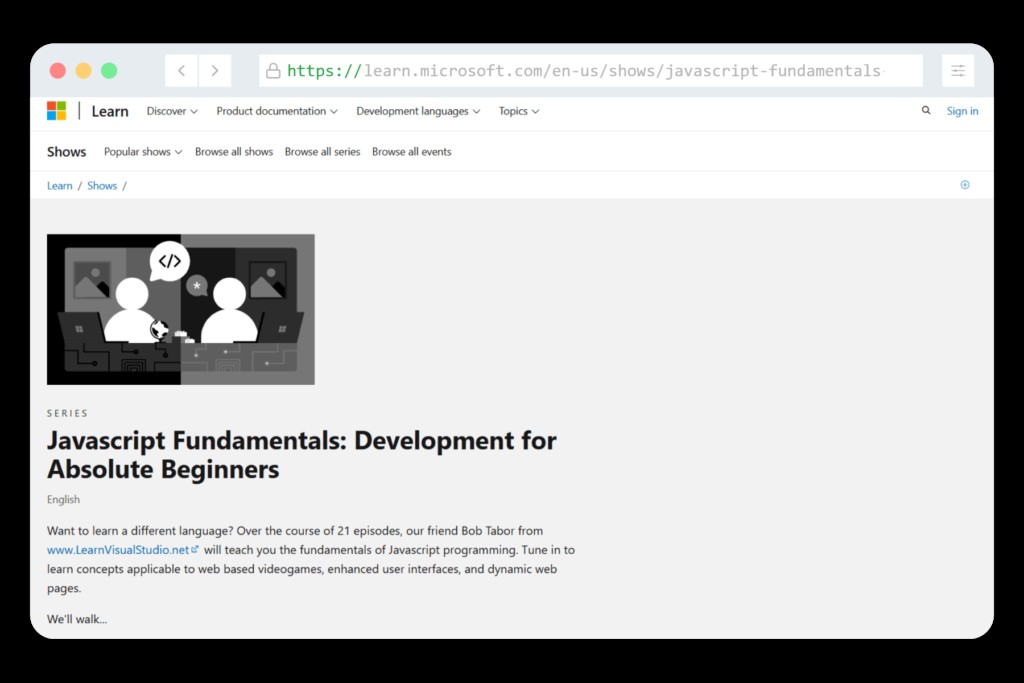This screenshot has width=1024, height=683.
Task: Open the Popular shows dropdown
Action: click(x=143, y=151)
